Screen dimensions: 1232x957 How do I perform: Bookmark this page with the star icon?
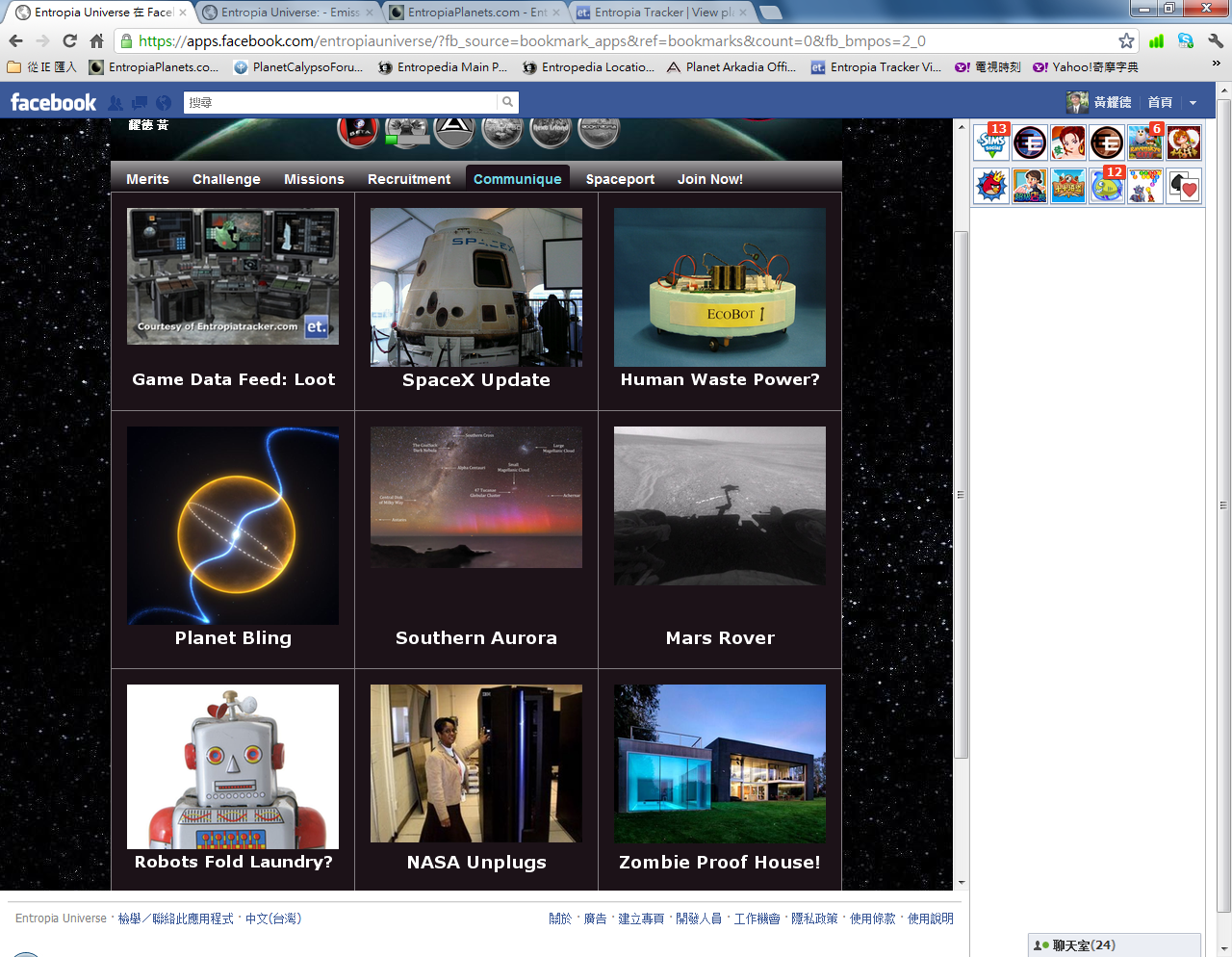coord(1126,40)
